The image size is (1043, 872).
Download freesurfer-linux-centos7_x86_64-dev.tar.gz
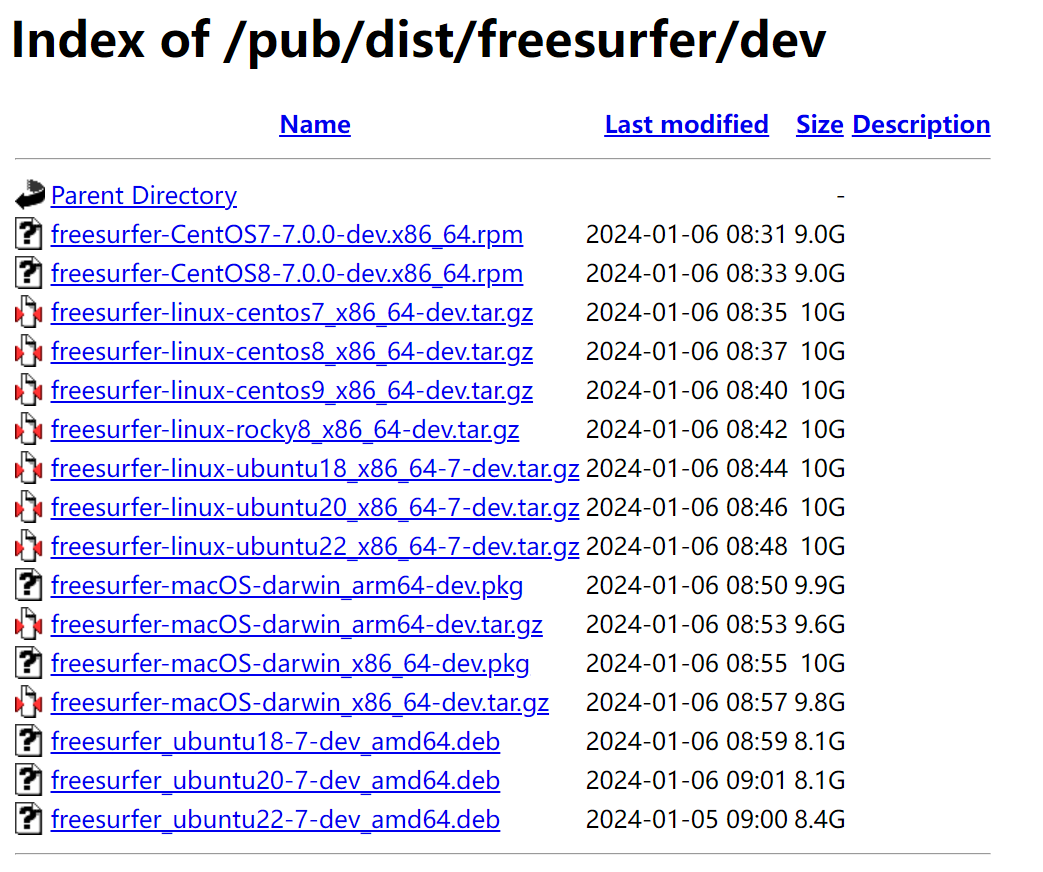coord(292,313)
